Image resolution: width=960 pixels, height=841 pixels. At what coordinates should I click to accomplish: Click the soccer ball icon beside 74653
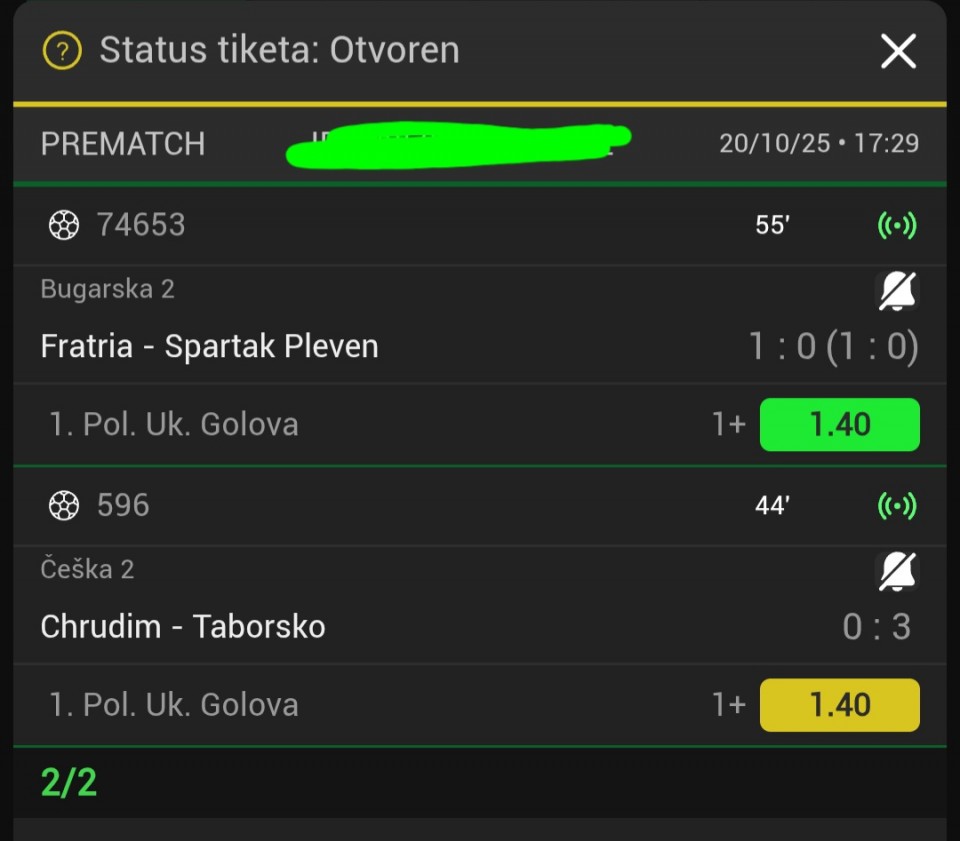point(64,226)
